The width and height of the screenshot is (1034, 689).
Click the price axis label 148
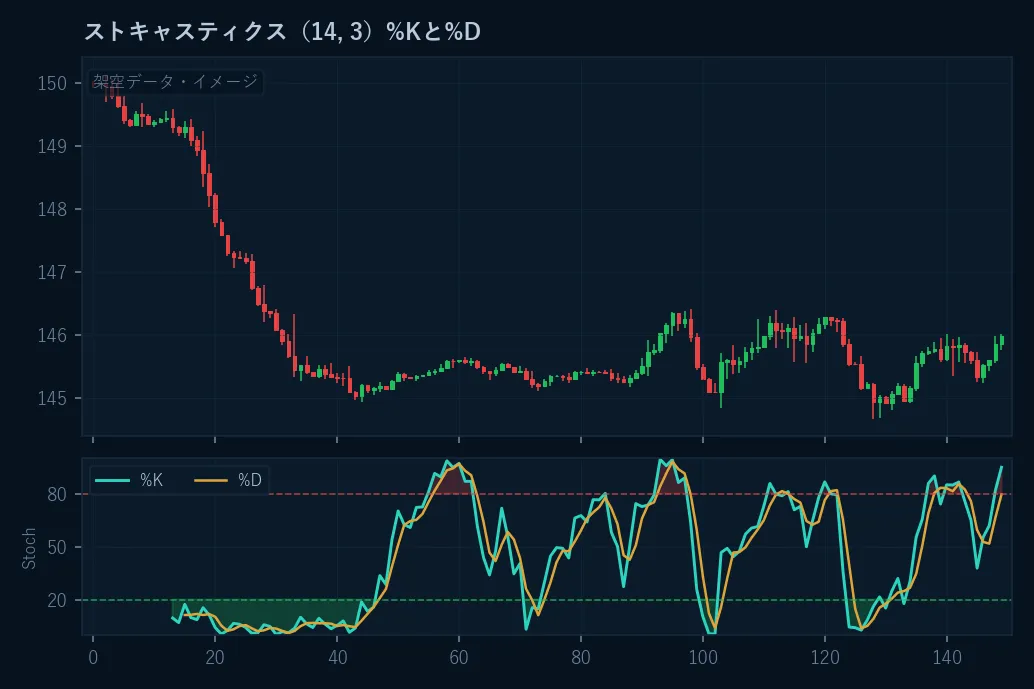click(52, 210)
